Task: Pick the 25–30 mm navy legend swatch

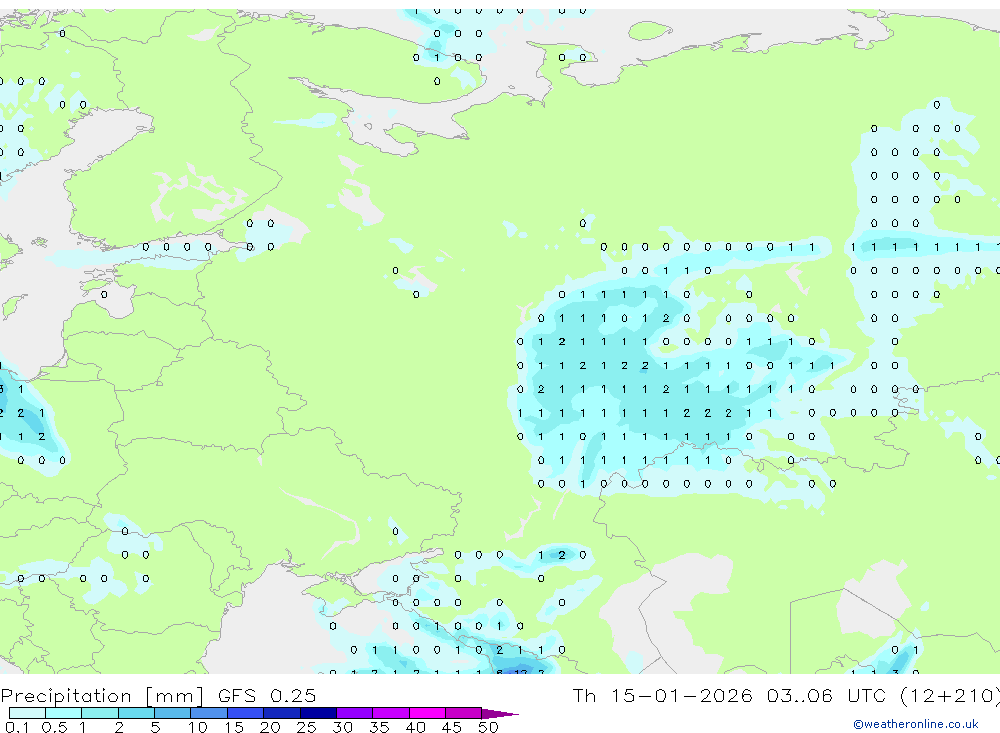Action: 318,713
